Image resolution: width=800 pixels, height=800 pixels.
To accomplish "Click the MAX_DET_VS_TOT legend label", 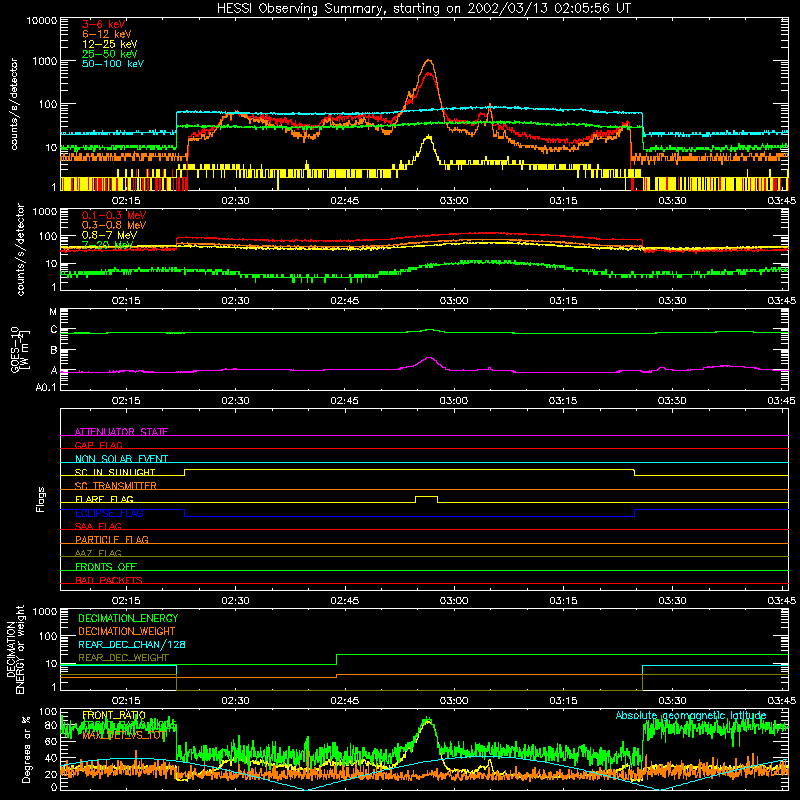I will (x=123, y=735).
